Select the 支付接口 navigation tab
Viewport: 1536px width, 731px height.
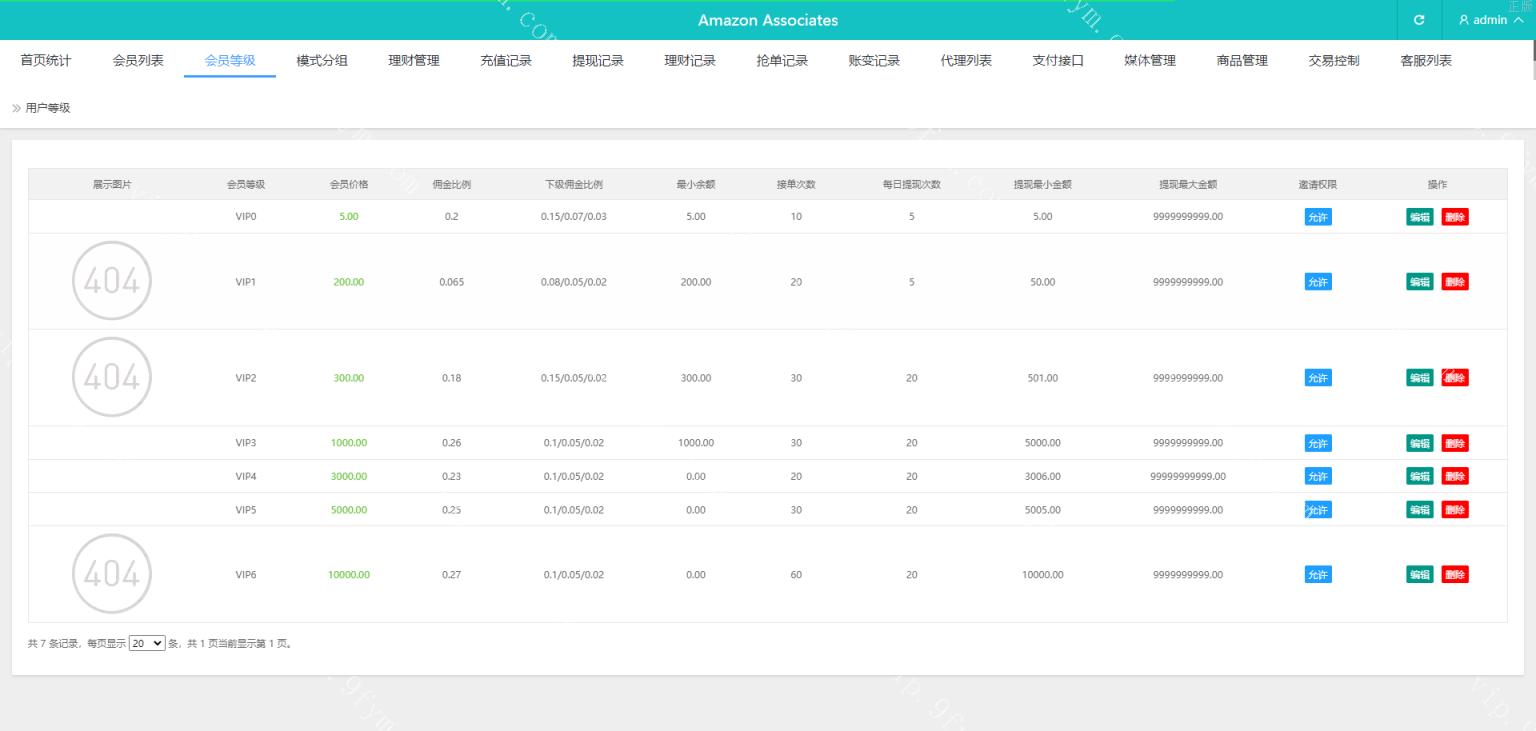click(1058, 61)
